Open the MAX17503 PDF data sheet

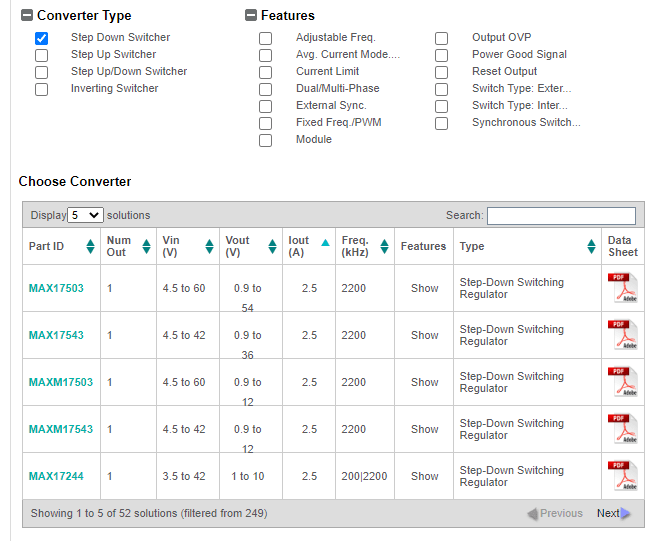[623, 288]
